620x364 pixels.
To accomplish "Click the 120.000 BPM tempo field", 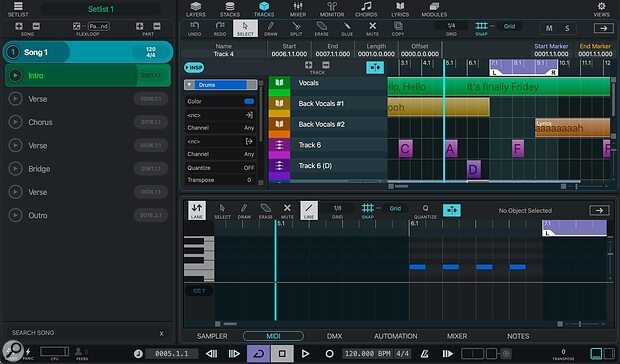I will point(368,353).
